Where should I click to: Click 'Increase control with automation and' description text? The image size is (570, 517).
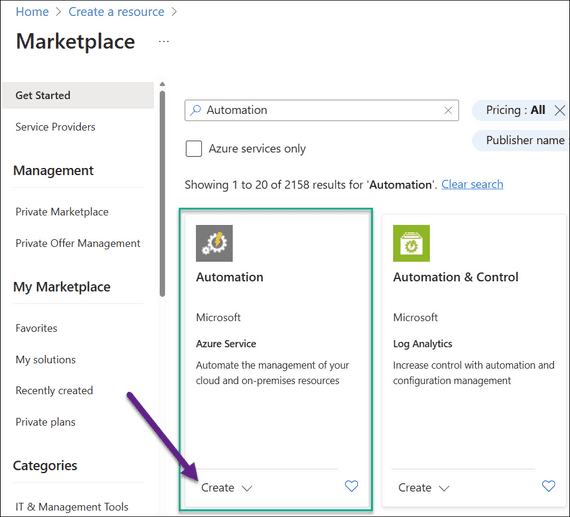[474, 365]
